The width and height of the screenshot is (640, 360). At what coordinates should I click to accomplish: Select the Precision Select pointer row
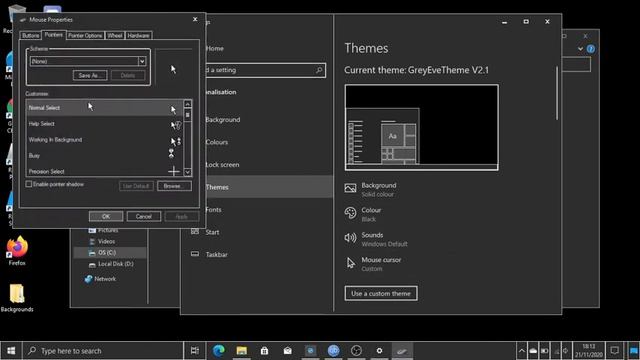[104, 171]
